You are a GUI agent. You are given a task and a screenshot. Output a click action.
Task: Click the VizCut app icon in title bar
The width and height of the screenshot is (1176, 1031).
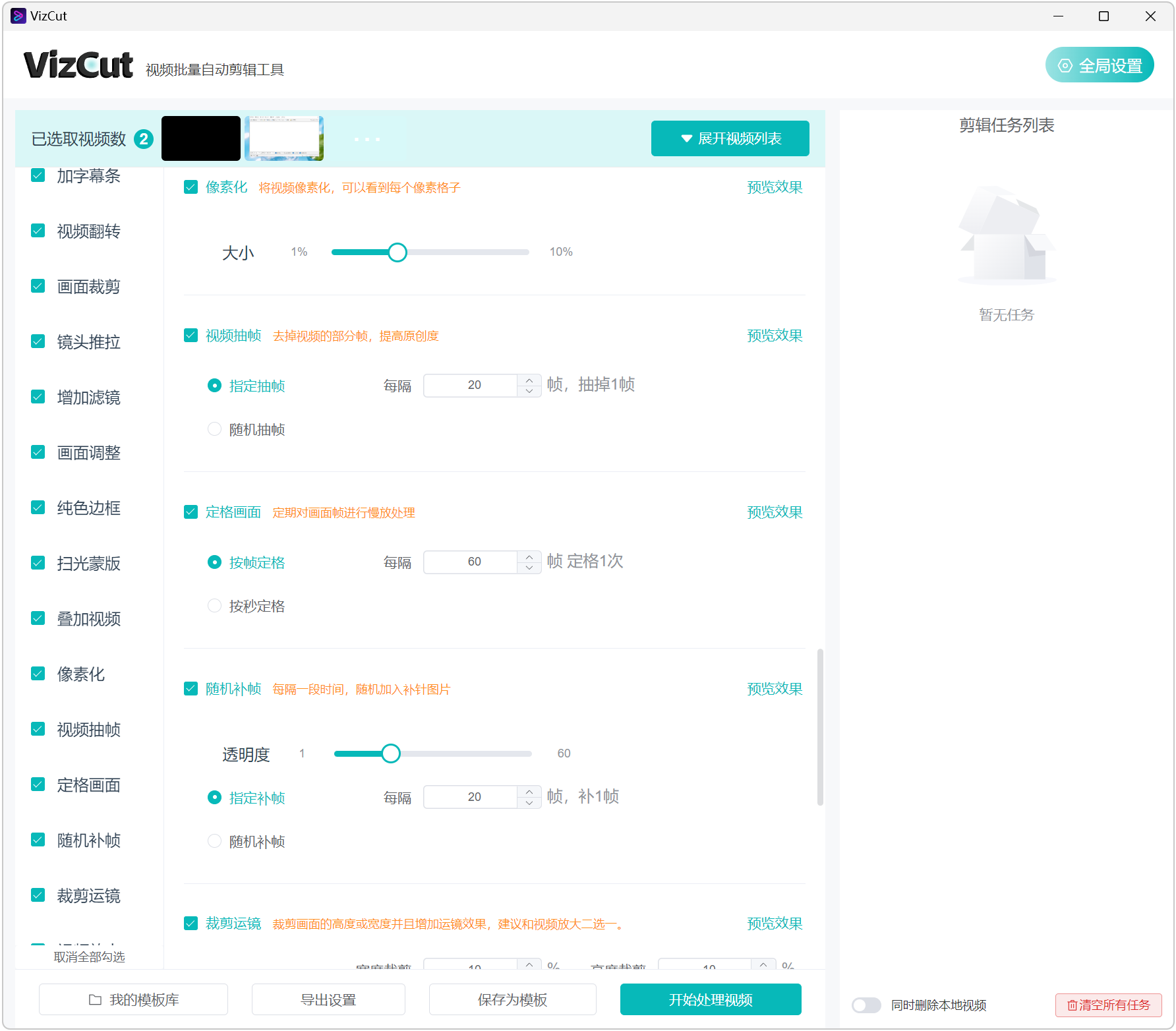tap(18, 16)
